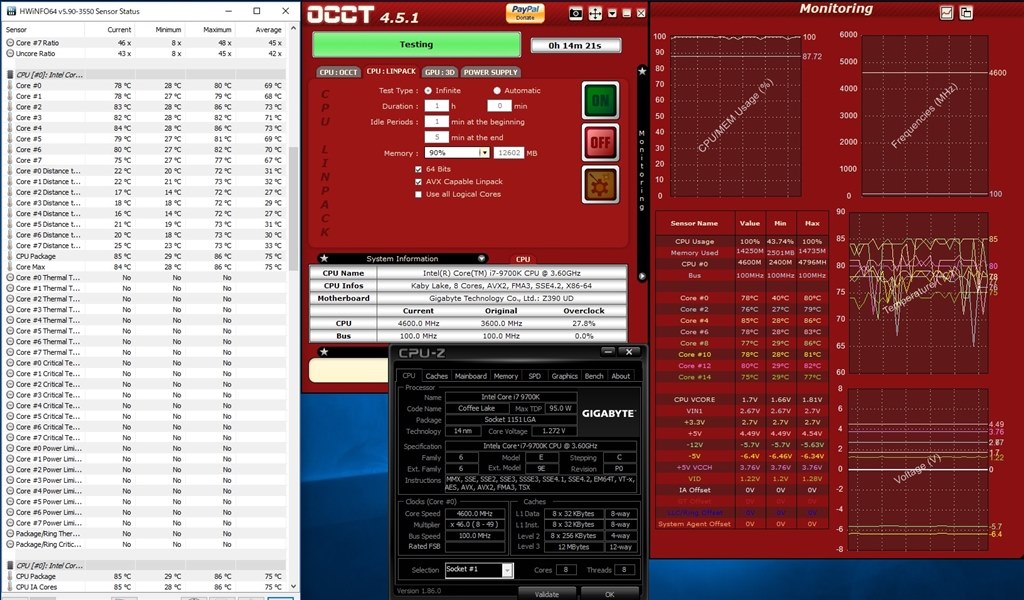The height and width of the screenshot is (600, 1024).
Task: Start the test with green ON button
Action: click(600, 101)
